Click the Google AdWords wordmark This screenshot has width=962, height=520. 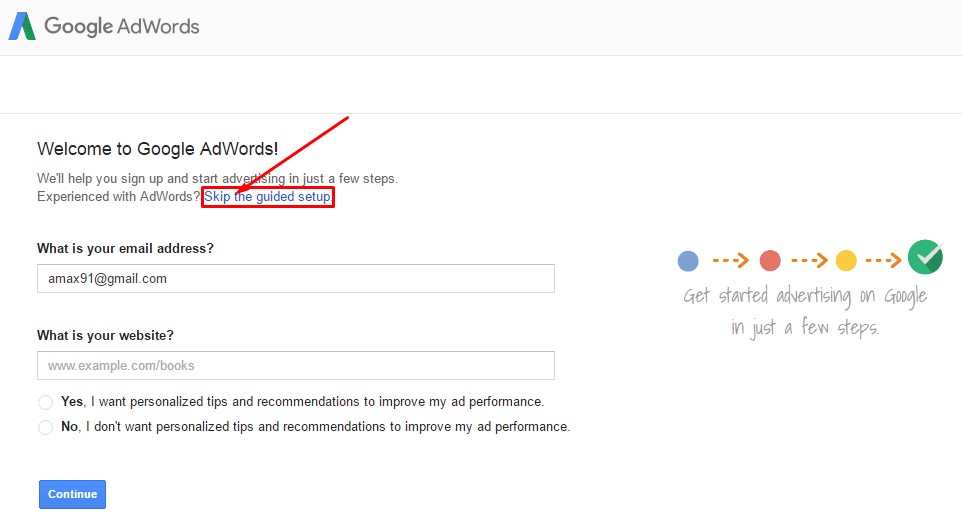(121, 26)
